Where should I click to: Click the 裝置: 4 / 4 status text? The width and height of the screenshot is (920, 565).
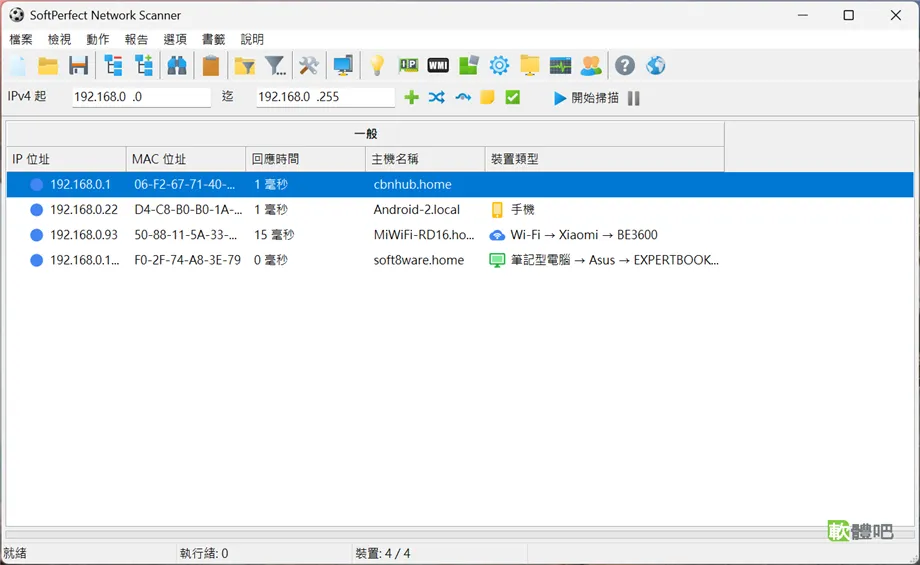coord(383,553)
